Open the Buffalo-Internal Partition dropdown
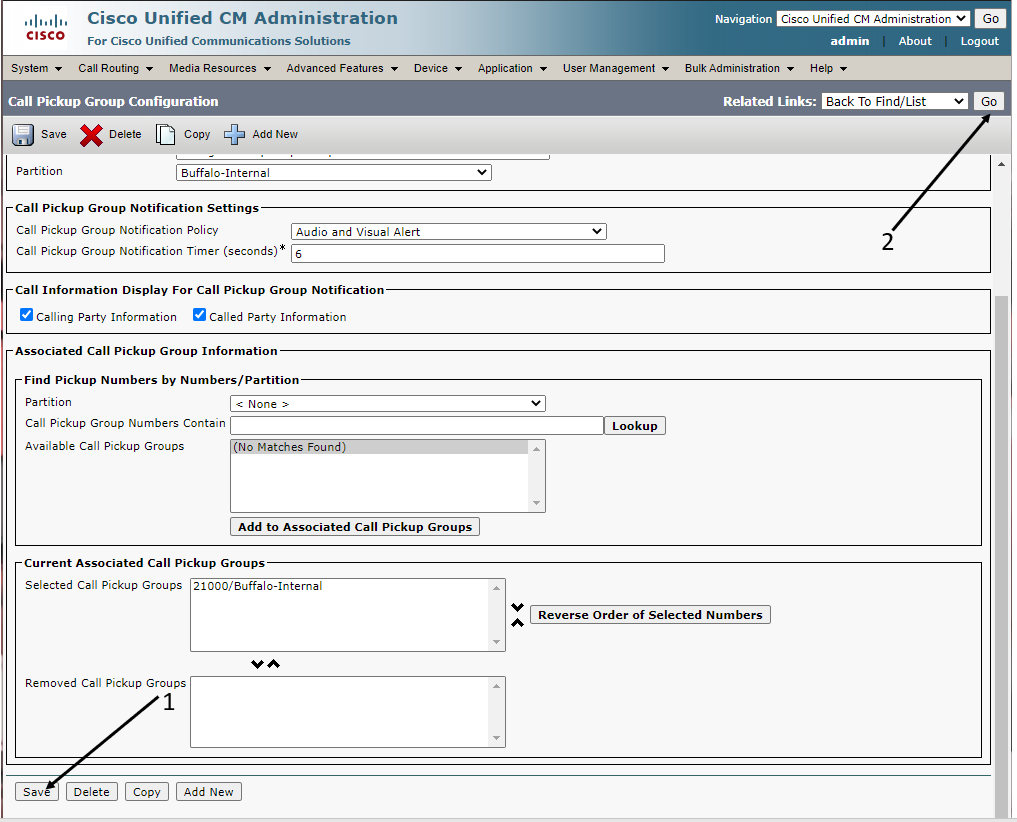Screen dimensions: 1017x822 pos(333,173)
